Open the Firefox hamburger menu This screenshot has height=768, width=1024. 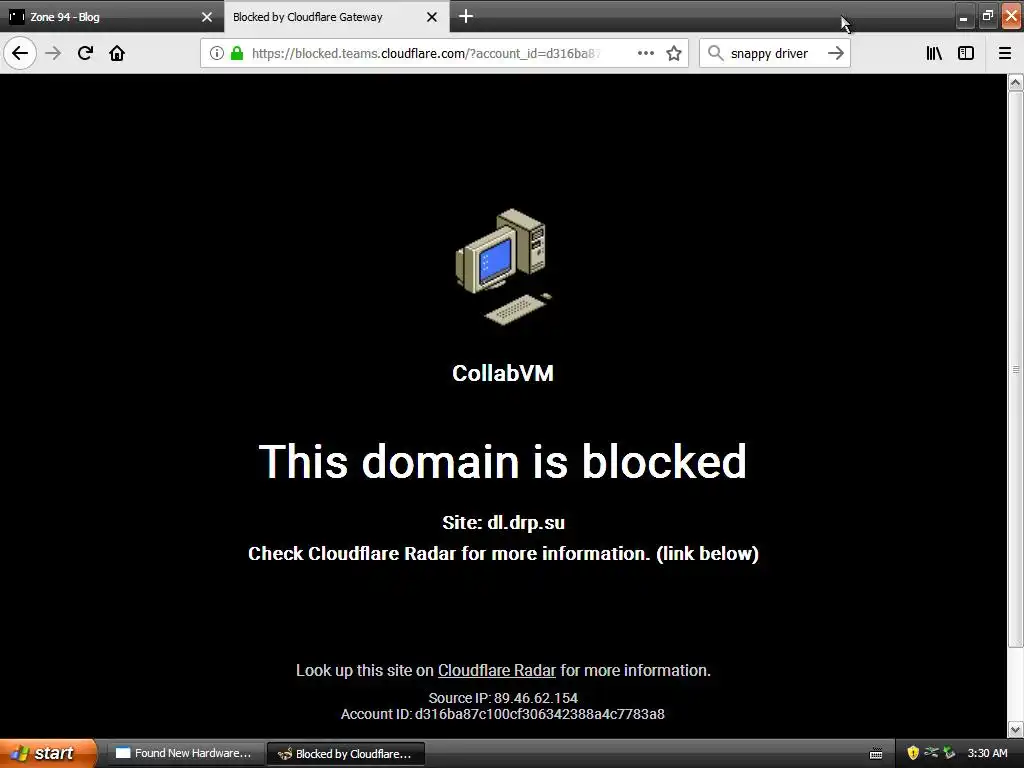tap(1005, 53)
